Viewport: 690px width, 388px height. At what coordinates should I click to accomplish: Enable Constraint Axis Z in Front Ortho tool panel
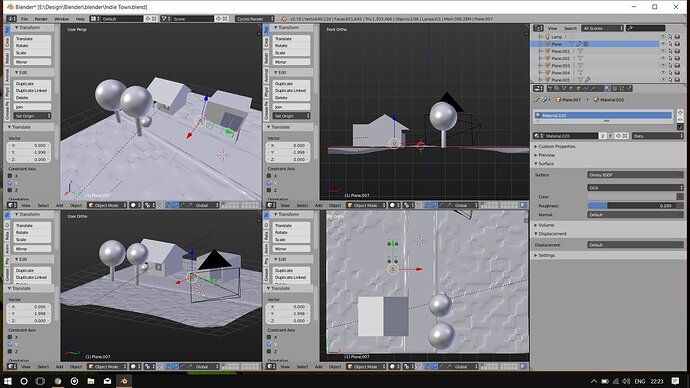pos(269,190)
